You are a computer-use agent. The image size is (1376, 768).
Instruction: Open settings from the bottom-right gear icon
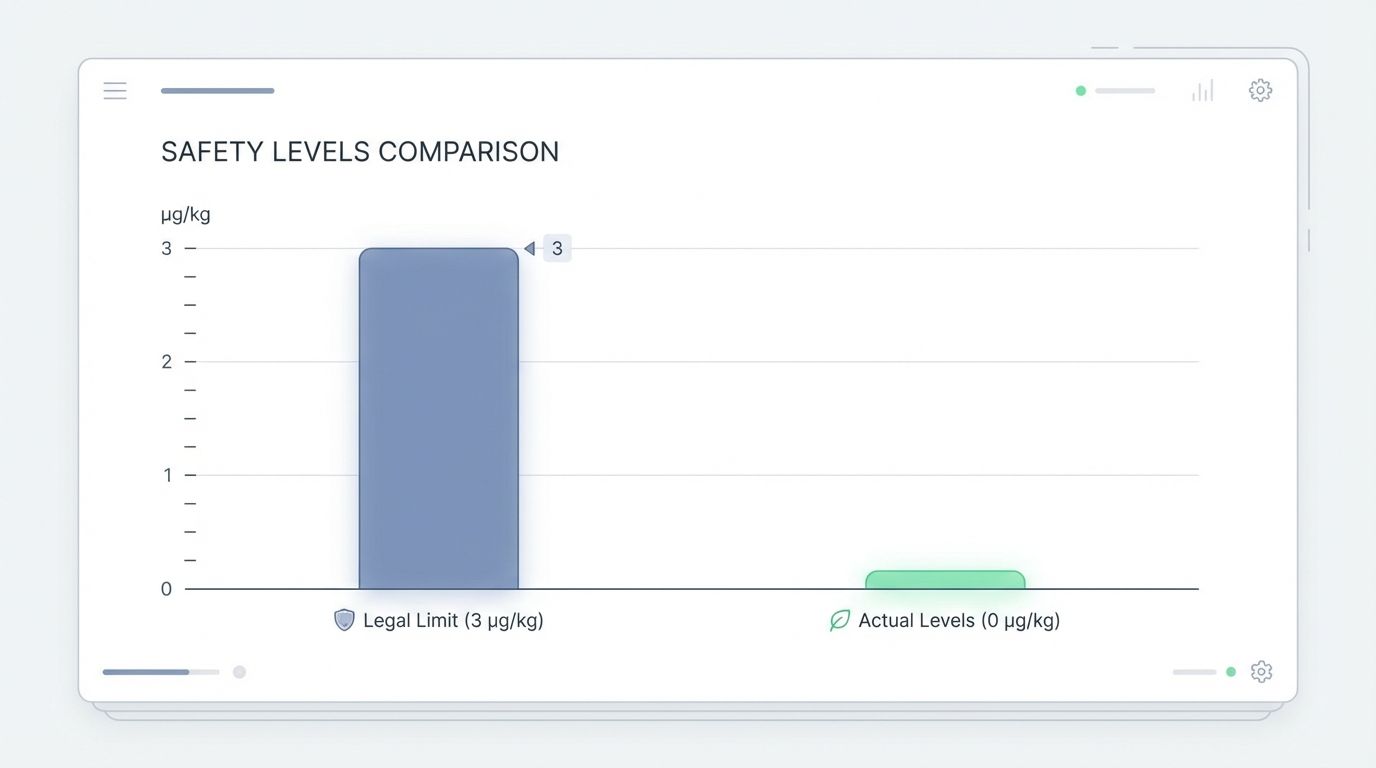point(1261,672)
